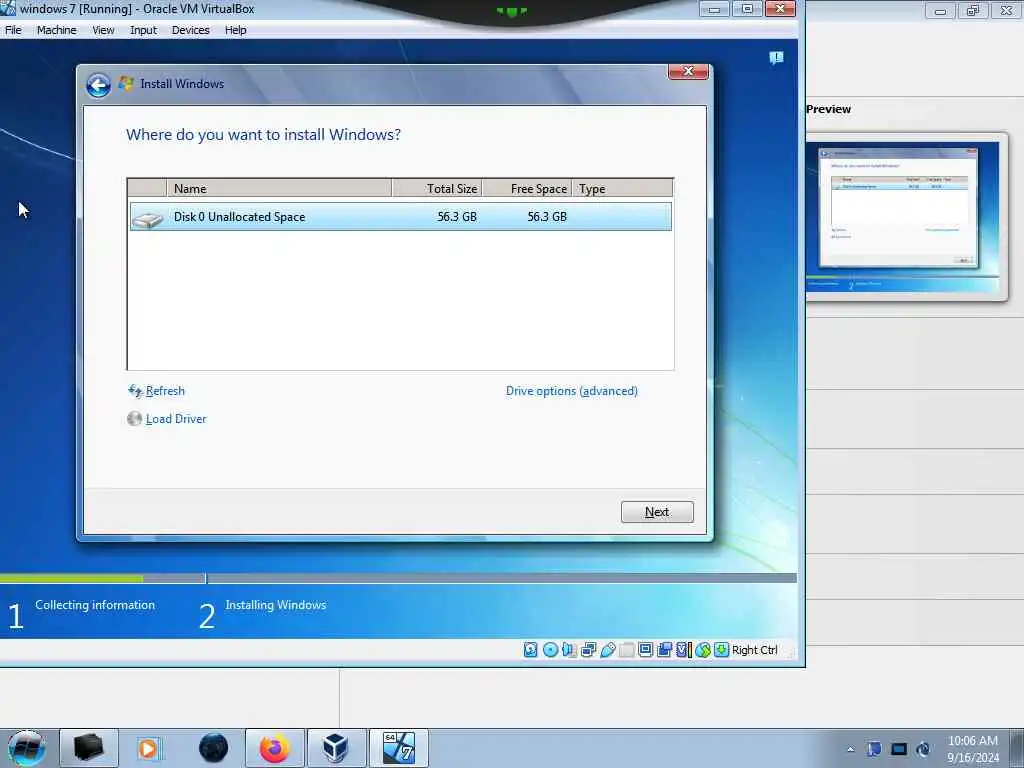This screenshot has width=1024, height=768.
Task: Click the hard disk status icon in VirtualBox status bar
Action: click(530, 650)
